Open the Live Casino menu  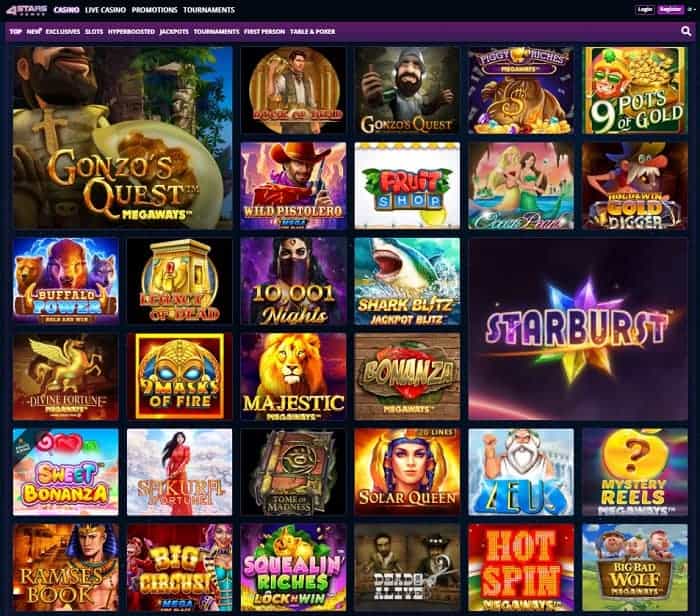pyautogui.click(x=105, y=10)
